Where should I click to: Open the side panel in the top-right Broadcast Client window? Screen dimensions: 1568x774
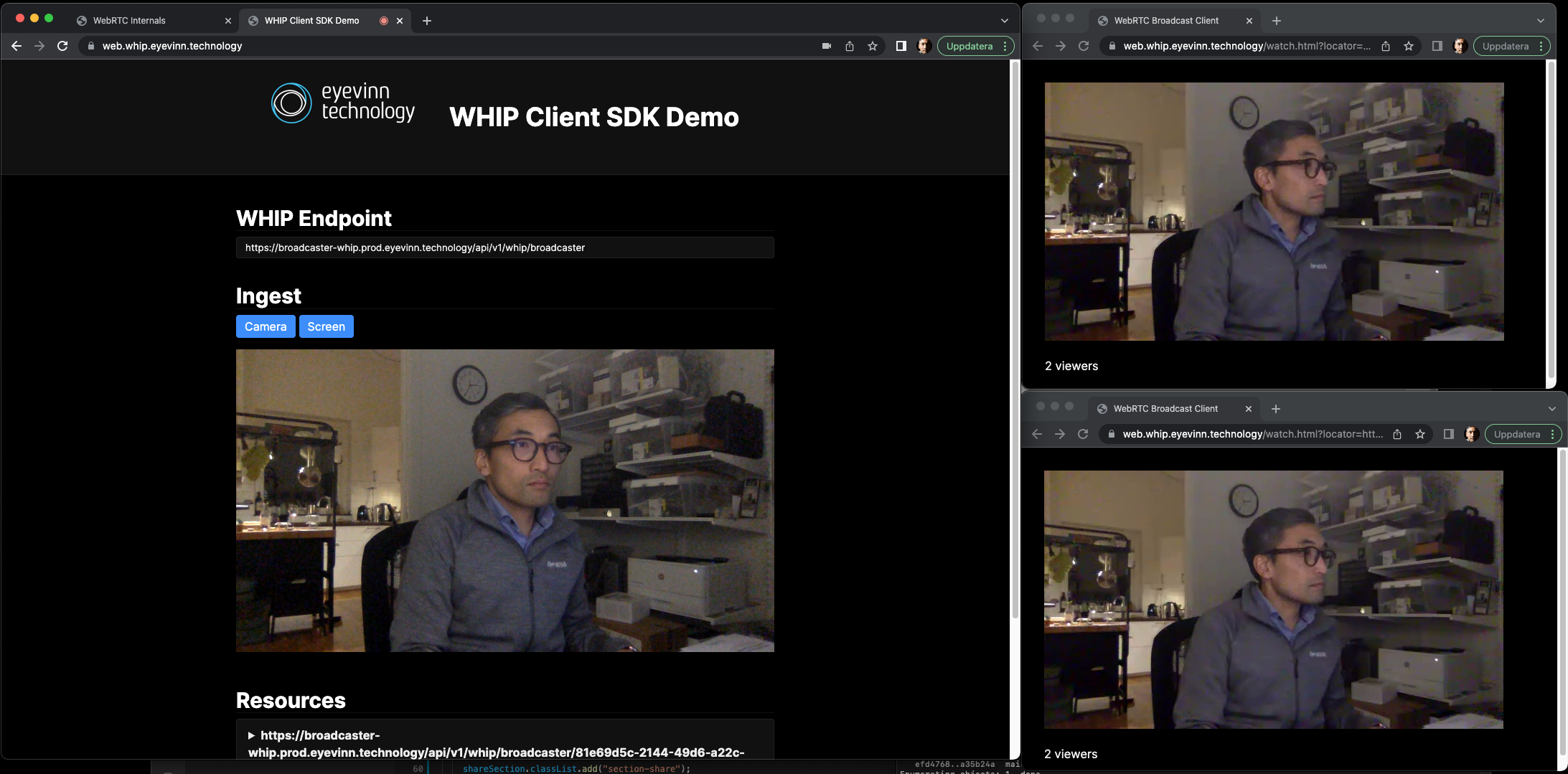[1437, 46]
